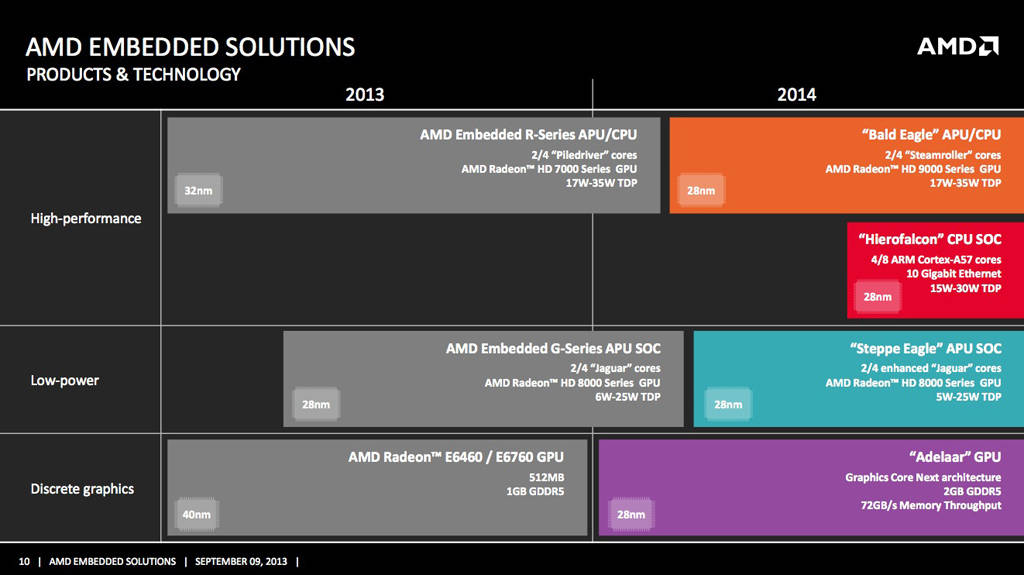Click the "Steppe Eagle" APU SOC heading
The height and width of the screenshot is (575, 1024).
tap(925, 348)
